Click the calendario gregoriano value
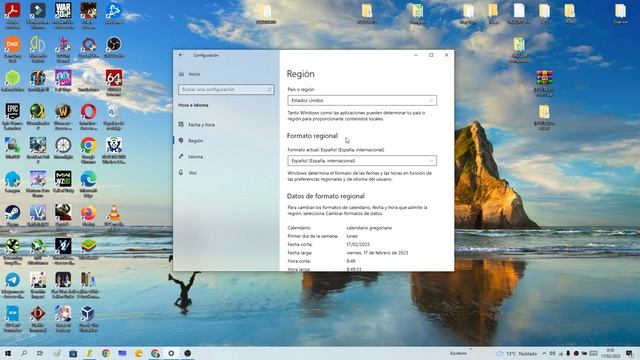This screenshot has width=640, height=360. (369, 228)
